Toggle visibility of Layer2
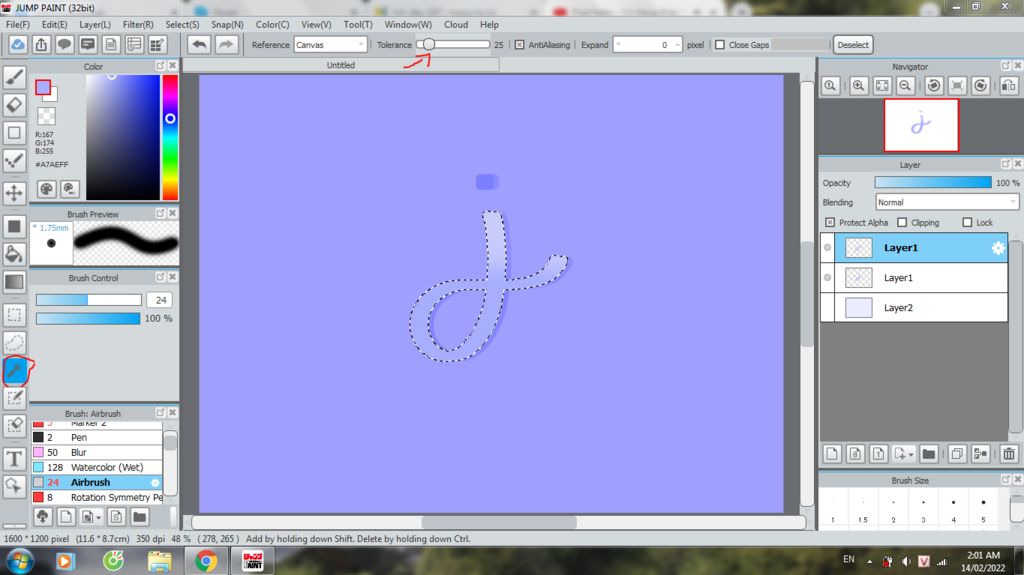 [x=827, y=308]
